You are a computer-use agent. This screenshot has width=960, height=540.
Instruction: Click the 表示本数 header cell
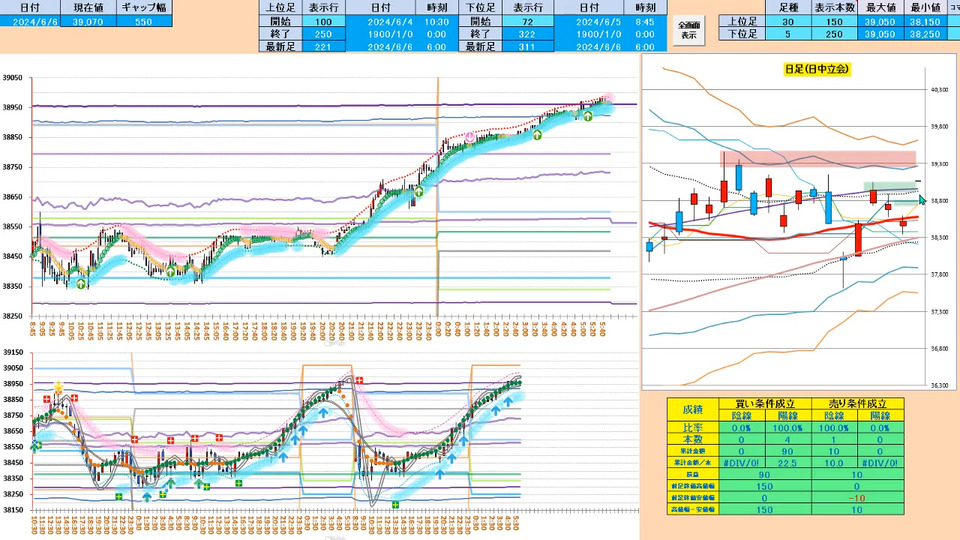coord(834,7)
